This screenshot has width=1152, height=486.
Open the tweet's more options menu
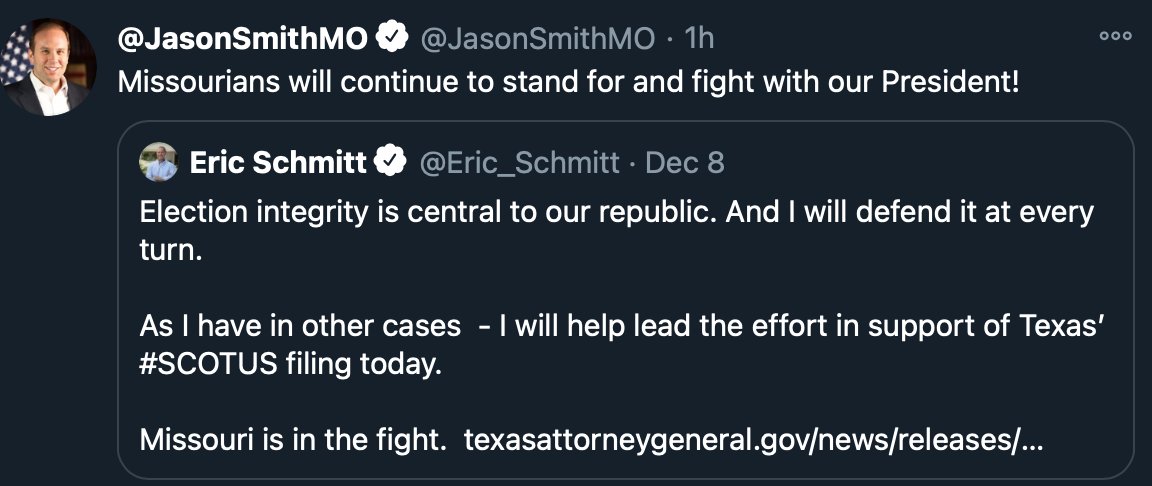click(1115, 36)
